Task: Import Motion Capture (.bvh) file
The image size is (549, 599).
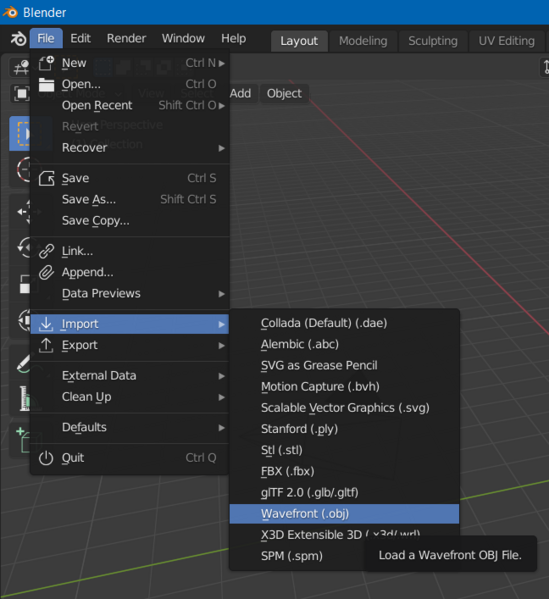Action: 344,387
